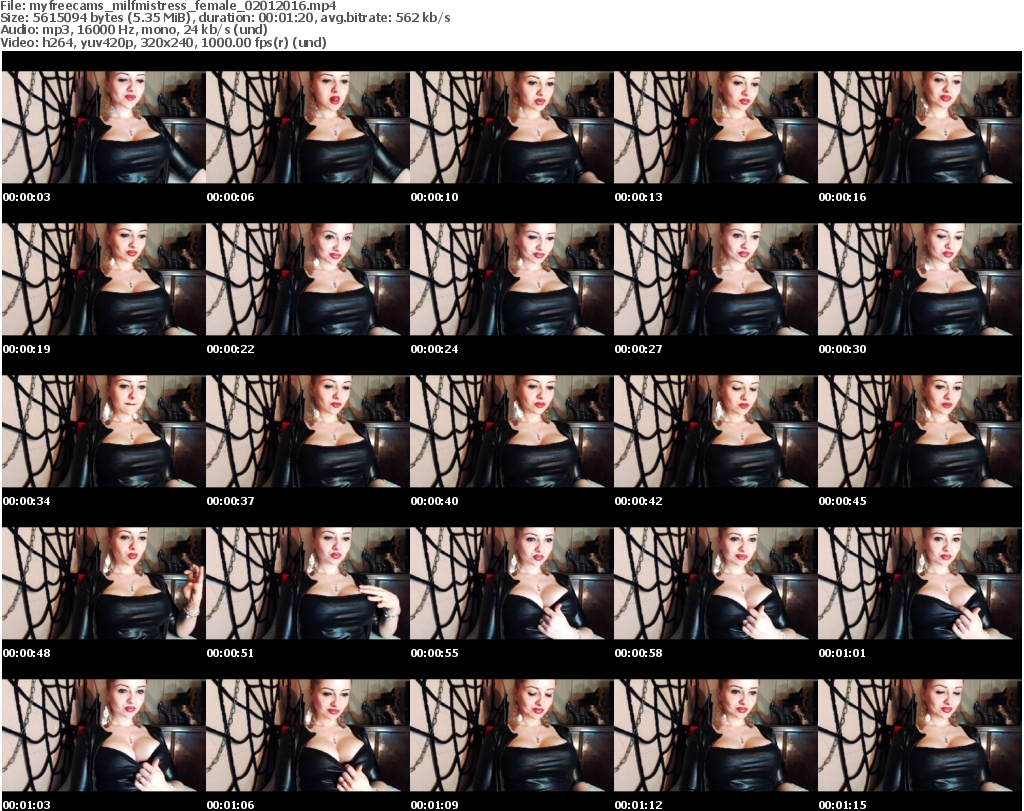1024x811 pixels.
Task: Click the Audio mp3 info line
Action: pos(134,30)
